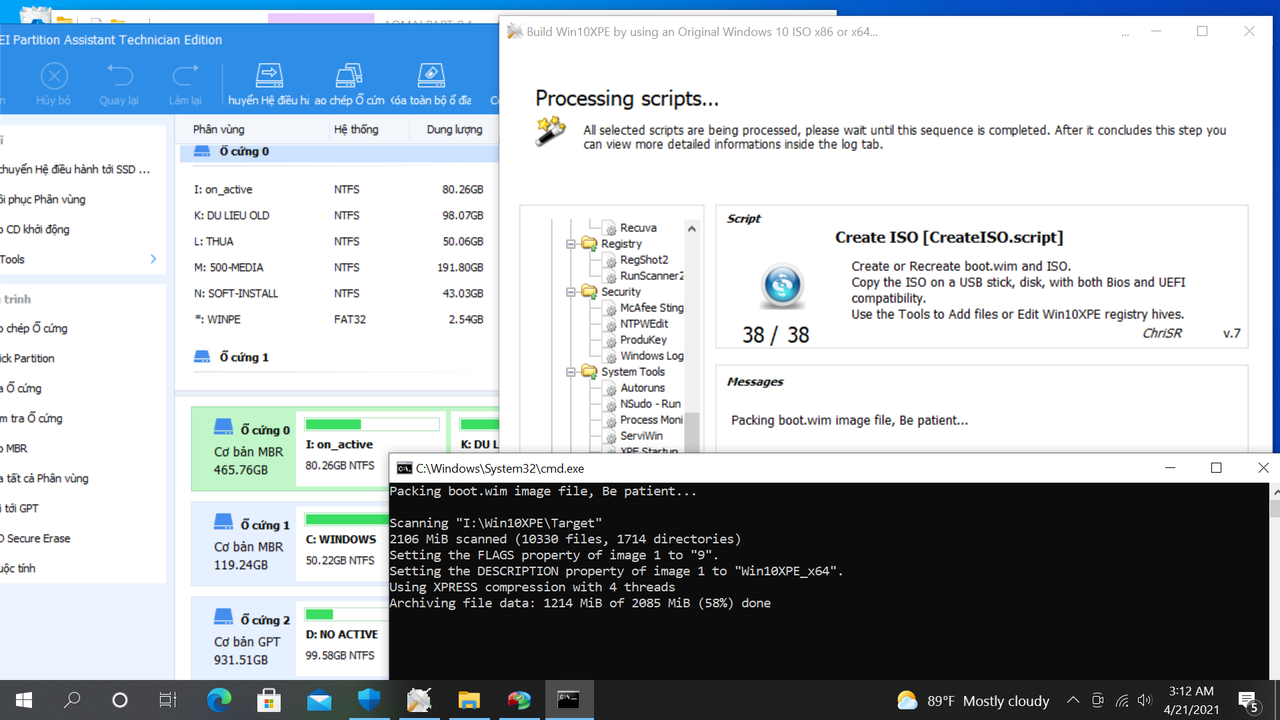This screenshot has width=1280, height=720.
Task: Select the *: WINPE FAT32 partition row
Action: 338,319
